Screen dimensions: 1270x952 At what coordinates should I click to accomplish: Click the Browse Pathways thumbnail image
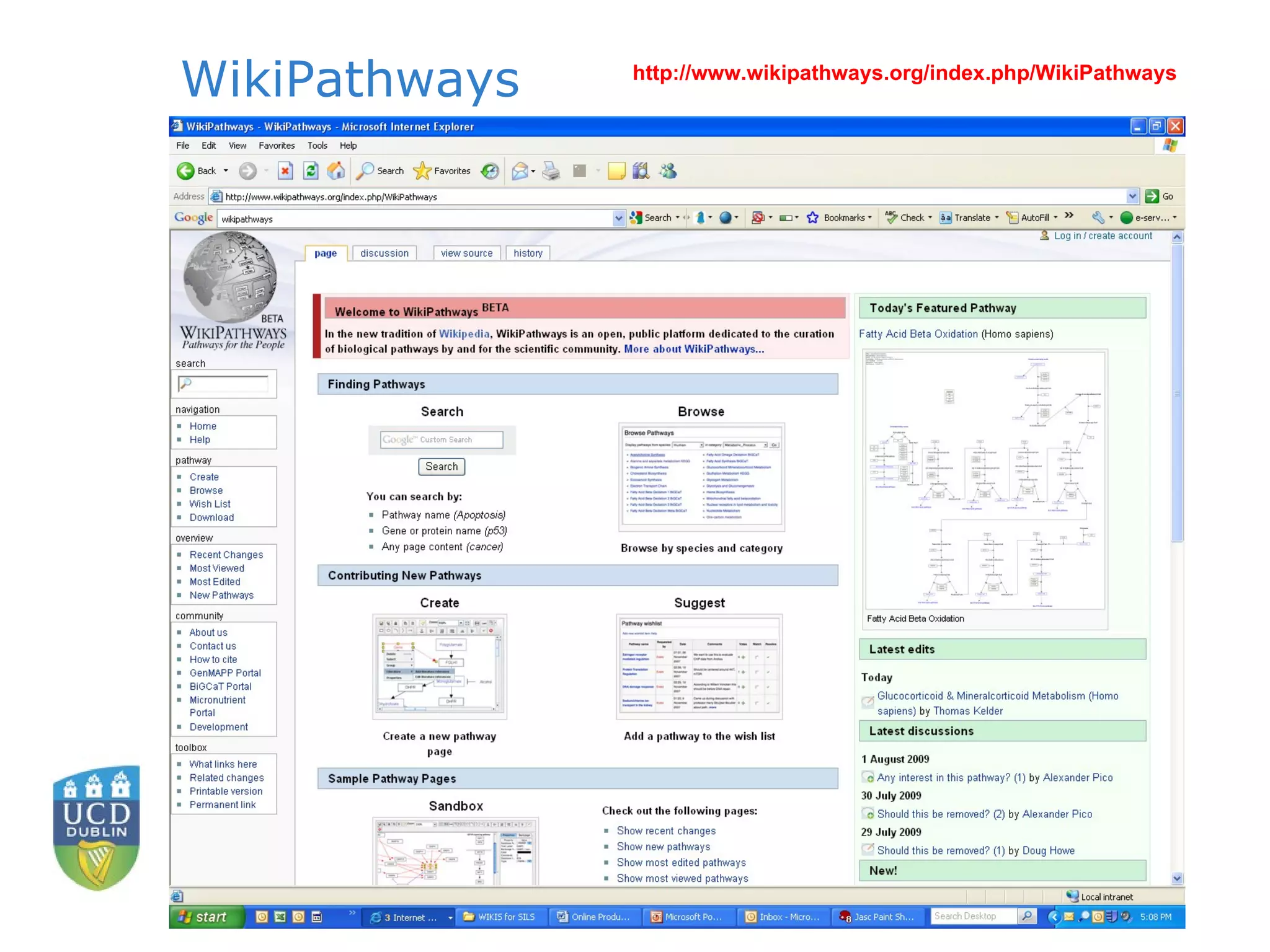[x=701, y=477]
